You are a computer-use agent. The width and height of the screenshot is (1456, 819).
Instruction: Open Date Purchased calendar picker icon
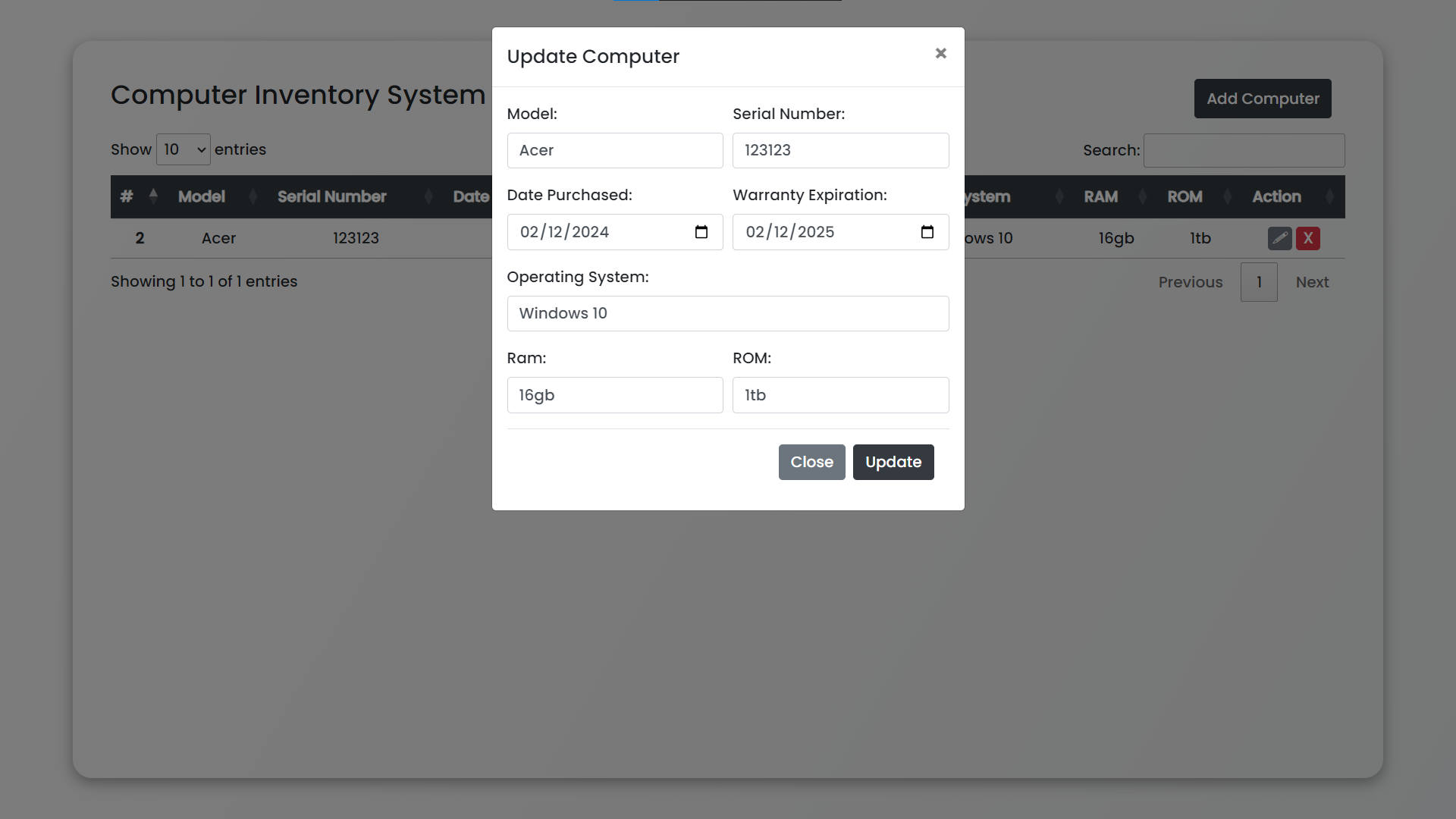[701, 232]
